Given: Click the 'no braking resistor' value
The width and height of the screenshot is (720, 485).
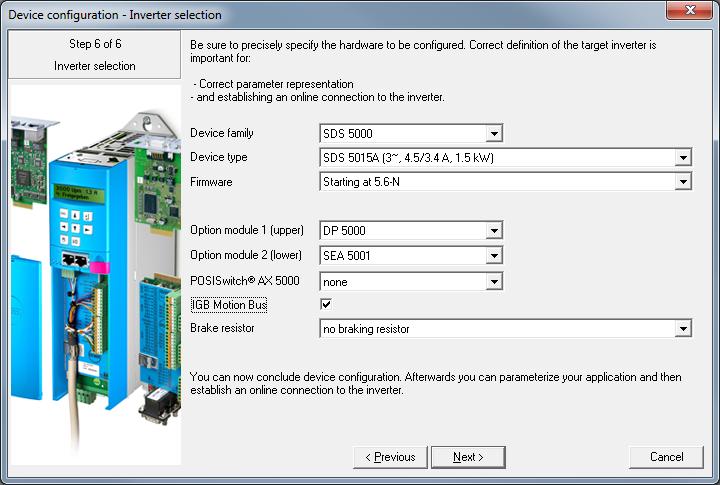Looking at the screenshot, I should point(366,329).
